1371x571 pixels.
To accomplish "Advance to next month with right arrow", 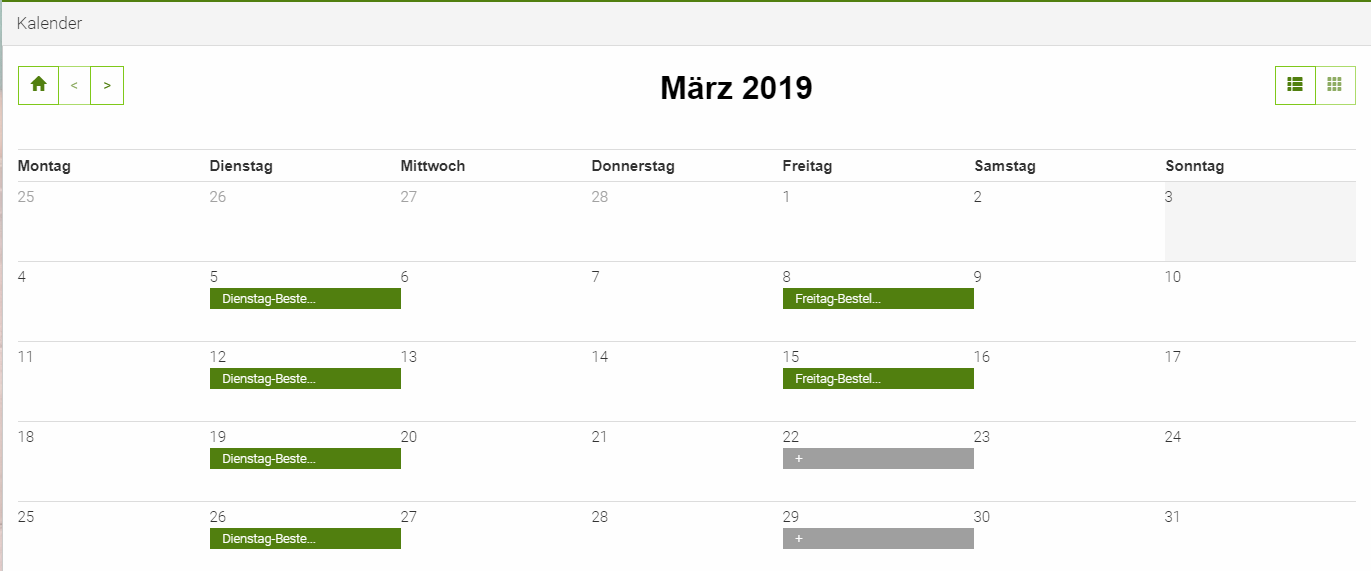I will pyautogui.click(x=107, y=85).
